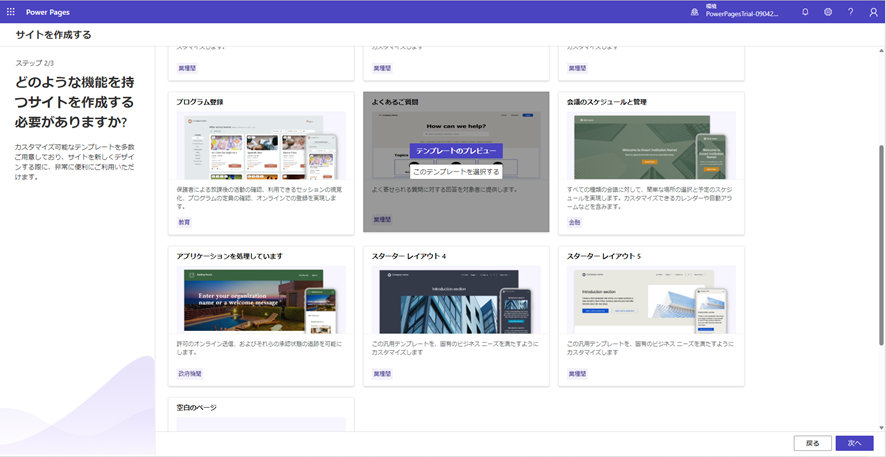Click the よくあるご質問 card title
886x457 pixels.
click(x=394, y=102)
